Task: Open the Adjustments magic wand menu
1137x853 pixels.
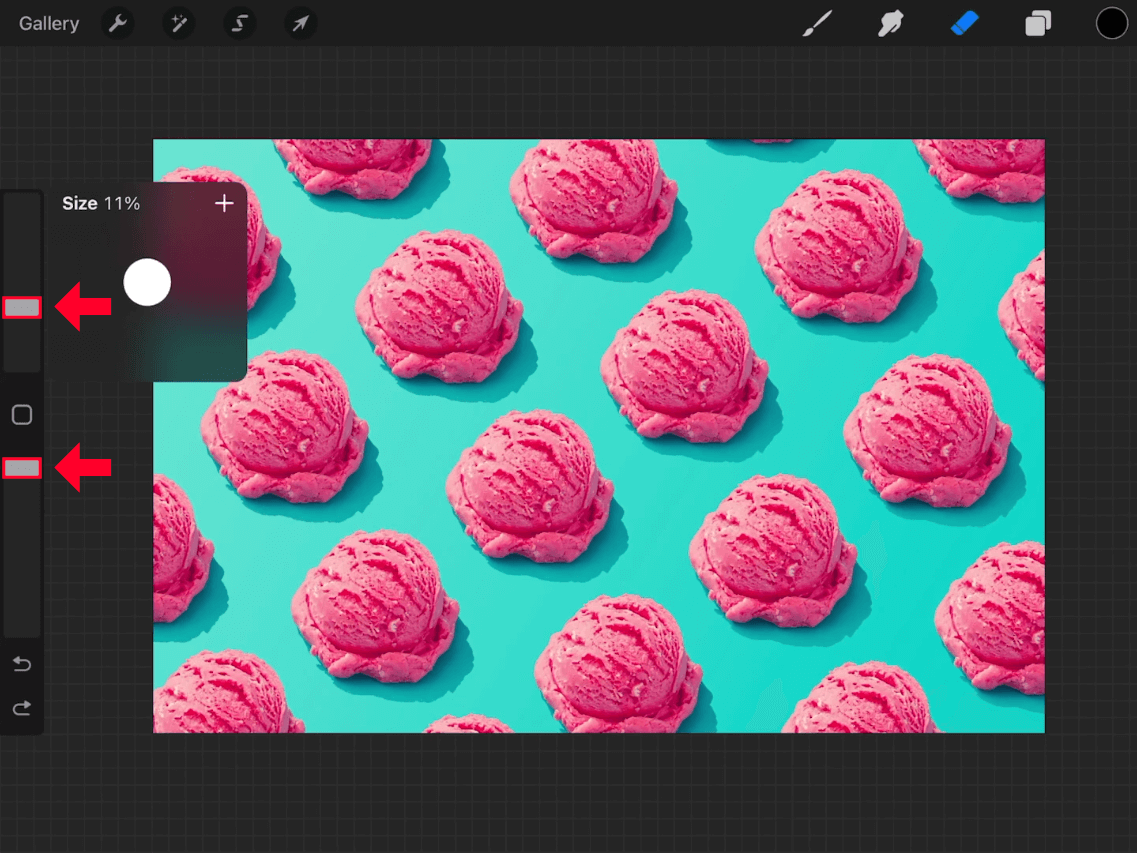Action: tap(178, 23)
